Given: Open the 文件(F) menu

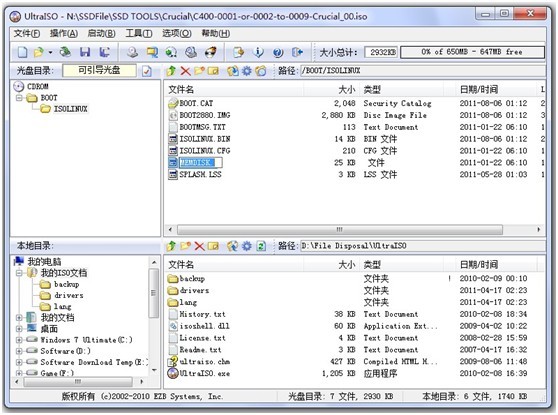Looking at the screenshot, I should pos(27,33).
